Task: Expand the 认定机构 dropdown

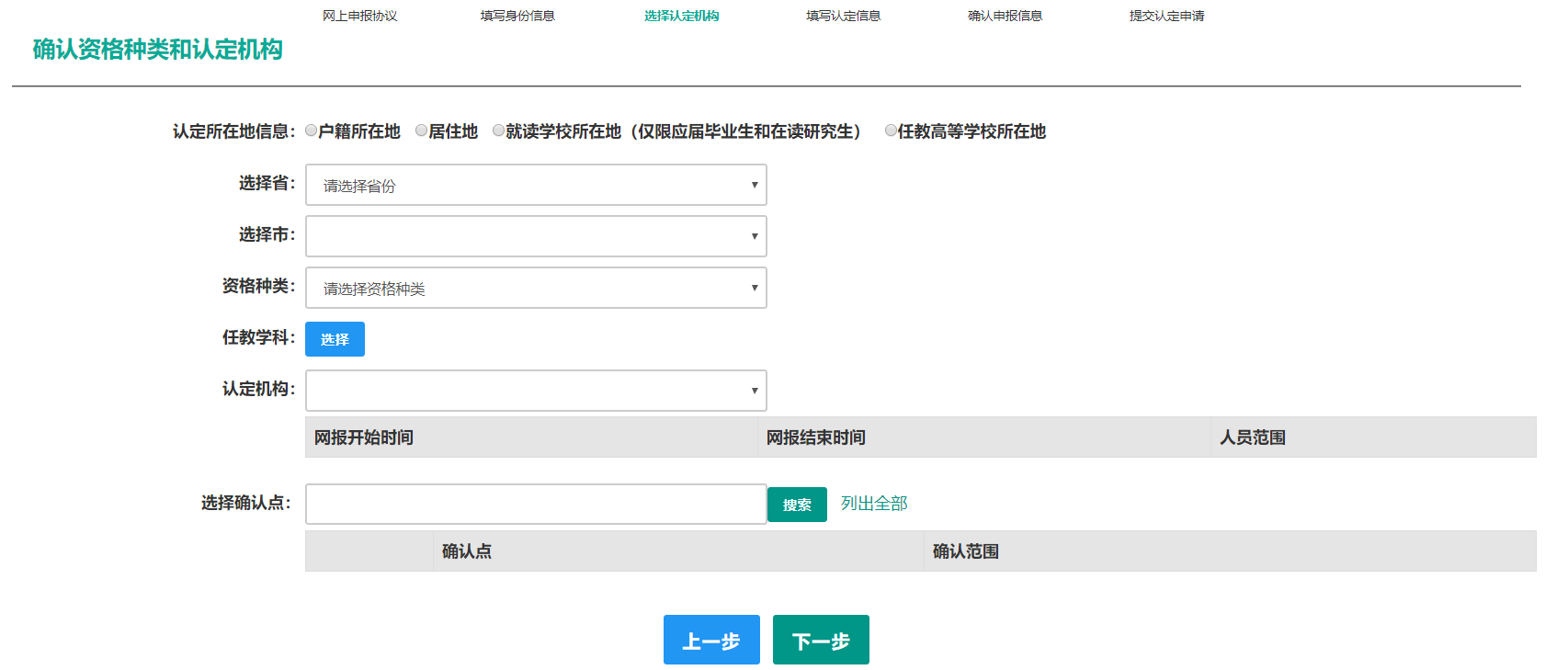Action: tap(536, 391)
